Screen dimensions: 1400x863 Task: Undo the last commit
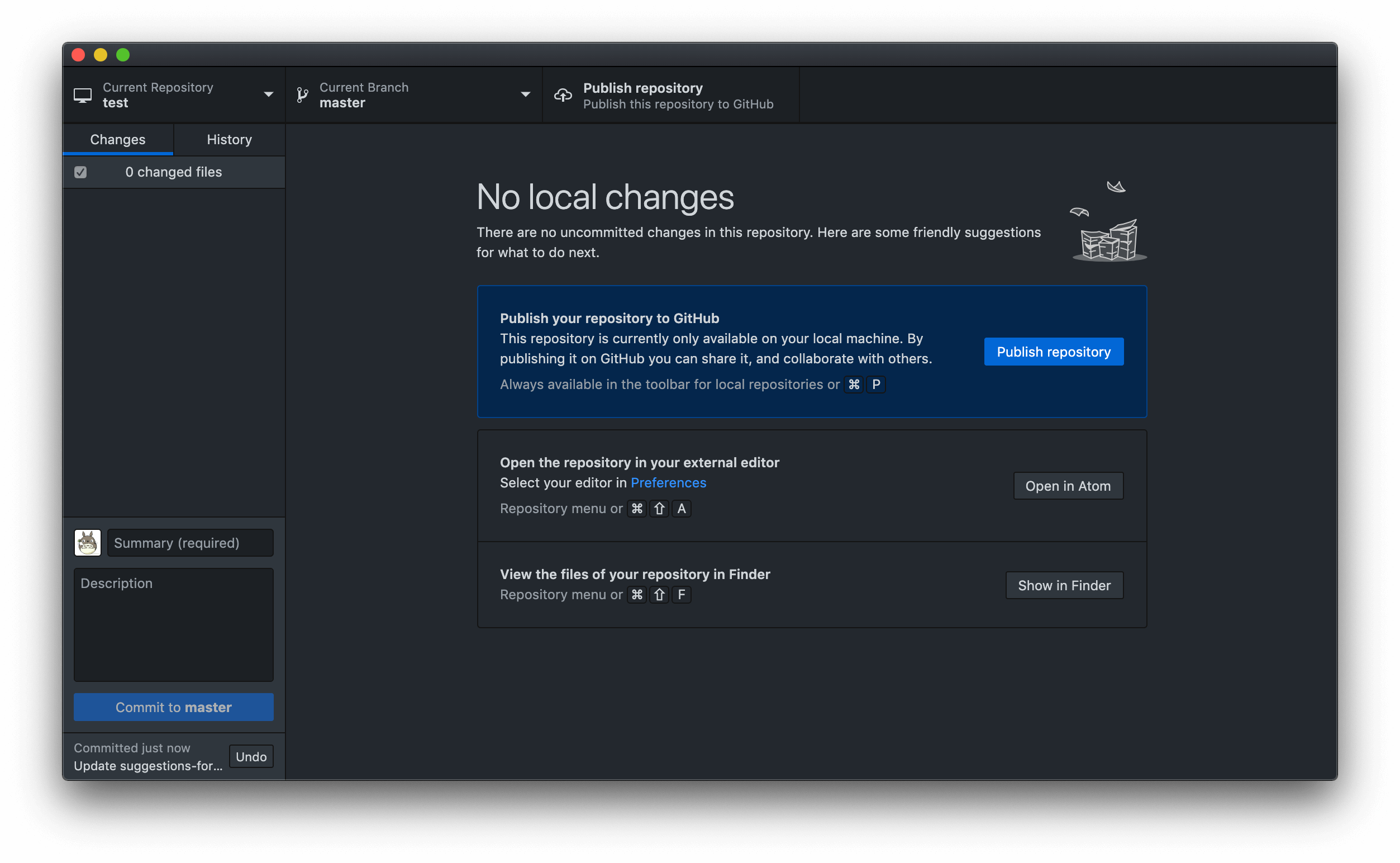click(251, 756)
